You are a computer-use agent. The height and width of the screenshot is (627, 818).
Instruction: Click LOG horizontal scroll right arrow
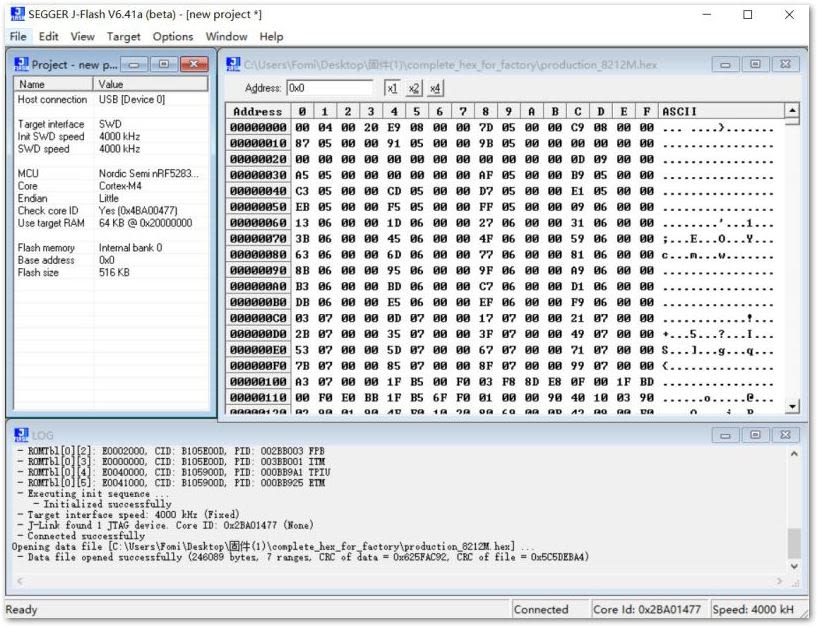tap(780, 581)
